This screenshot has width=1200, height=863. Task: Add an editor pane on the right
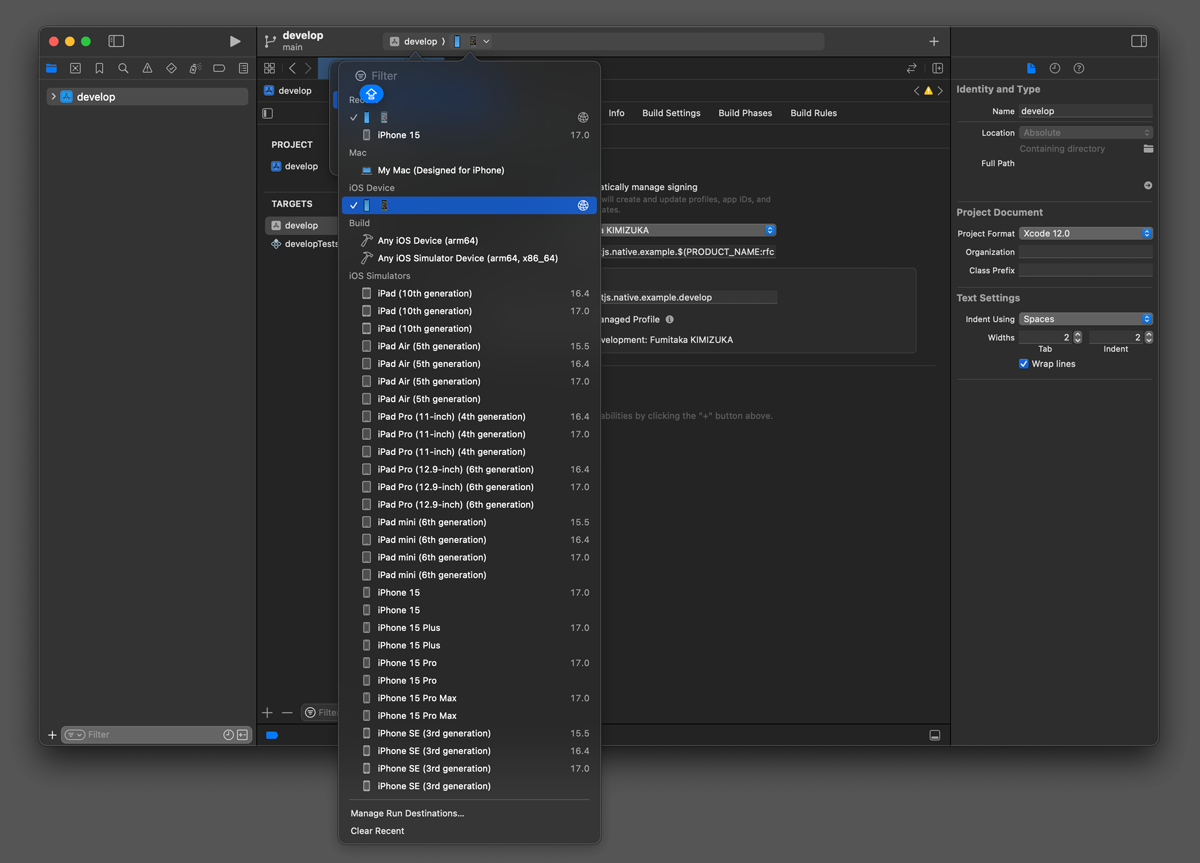pyautogui.click(x=938, y=68)
